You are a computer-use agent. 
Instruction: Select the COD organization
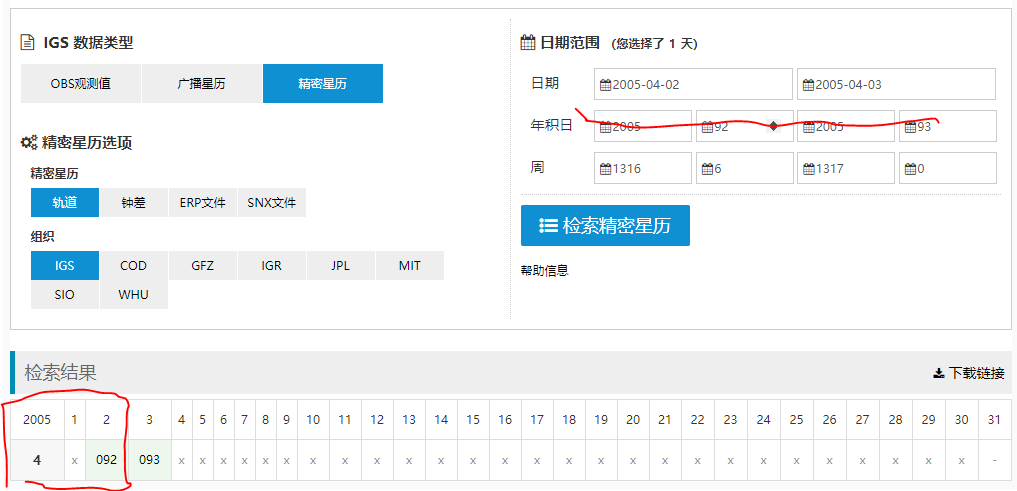[x=134, y=265]
